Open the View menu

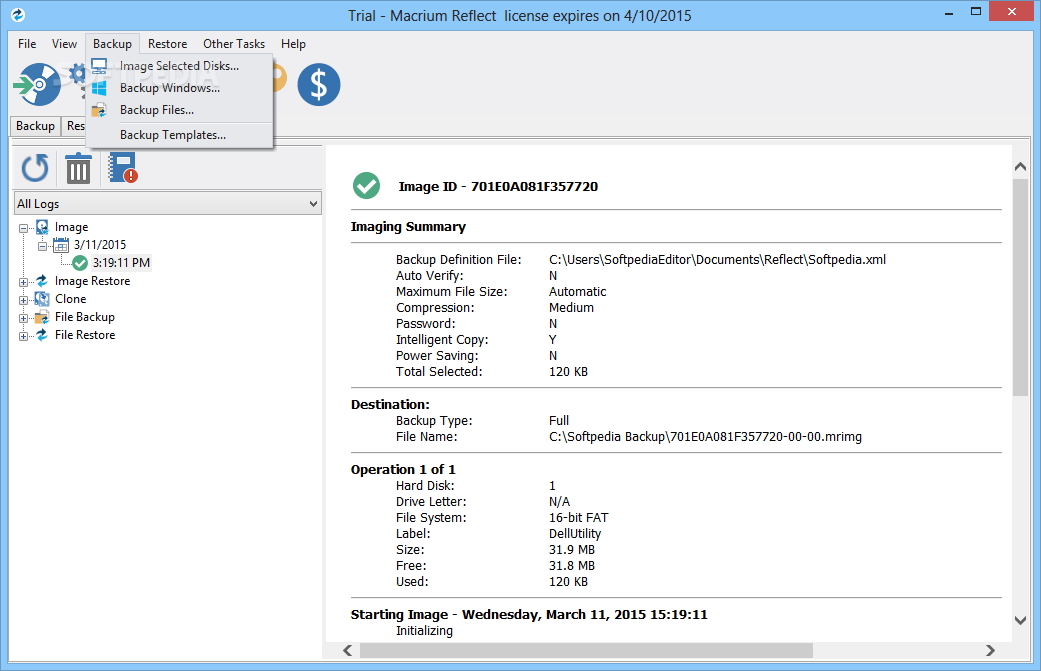[x=64, y=44]
